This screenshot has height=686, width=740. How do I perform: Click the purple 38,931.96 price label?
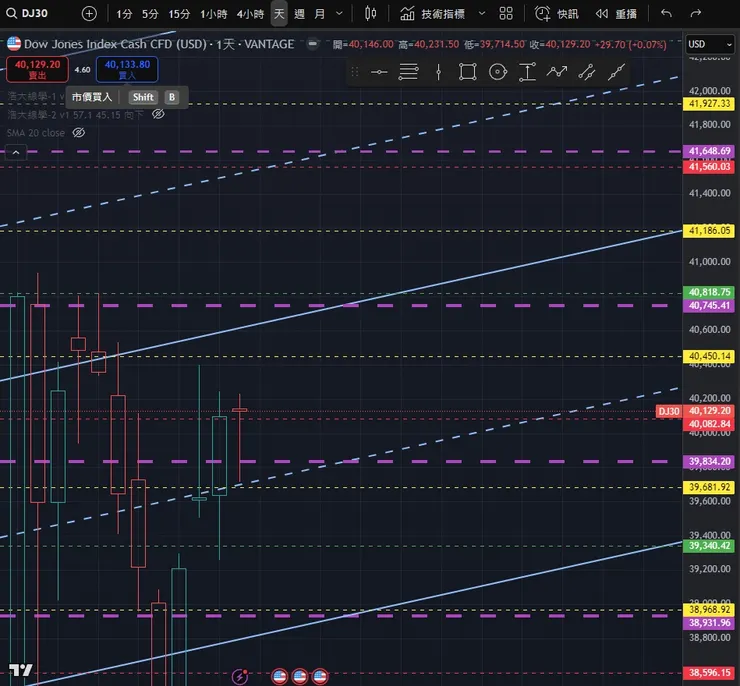709,623
